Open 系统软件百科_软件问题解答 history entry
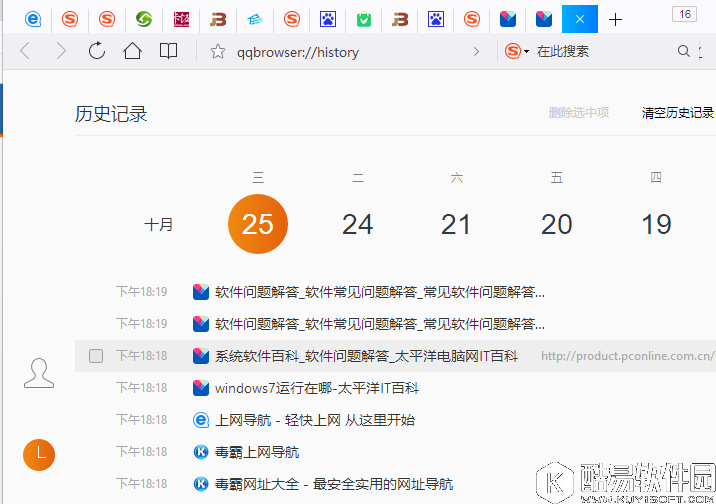Image resolution: width=716 pixels, height=504 pixels. point(366,356)
